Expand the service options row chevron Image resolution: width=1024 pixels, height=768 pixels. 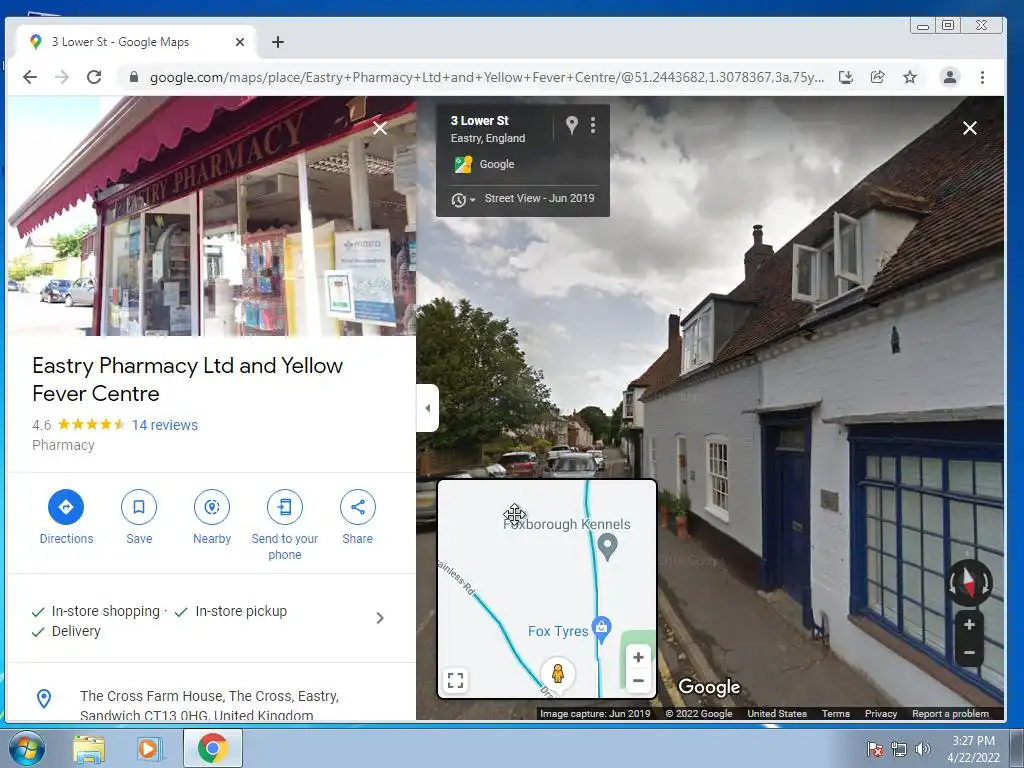tap(380, 618)
